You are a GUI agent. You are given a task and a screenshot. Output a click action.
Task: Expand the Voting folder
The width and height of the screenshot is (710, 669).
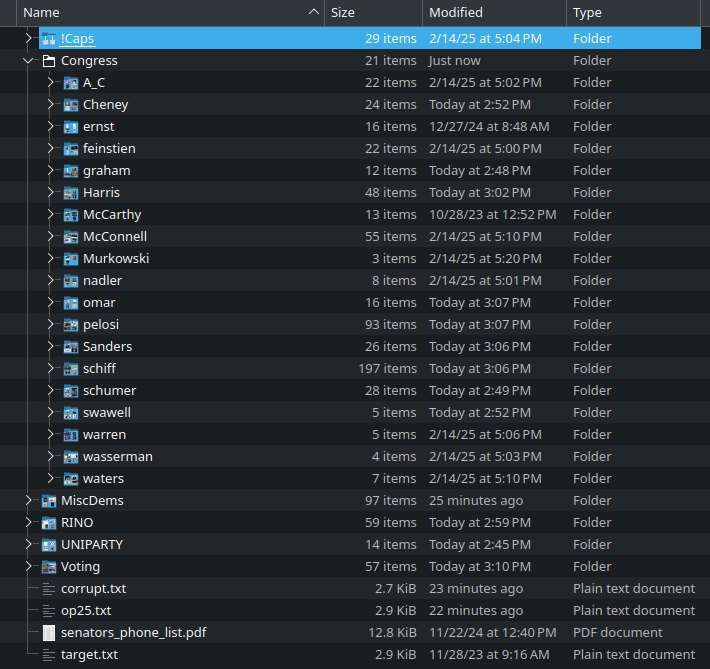[x=29, y=567]
